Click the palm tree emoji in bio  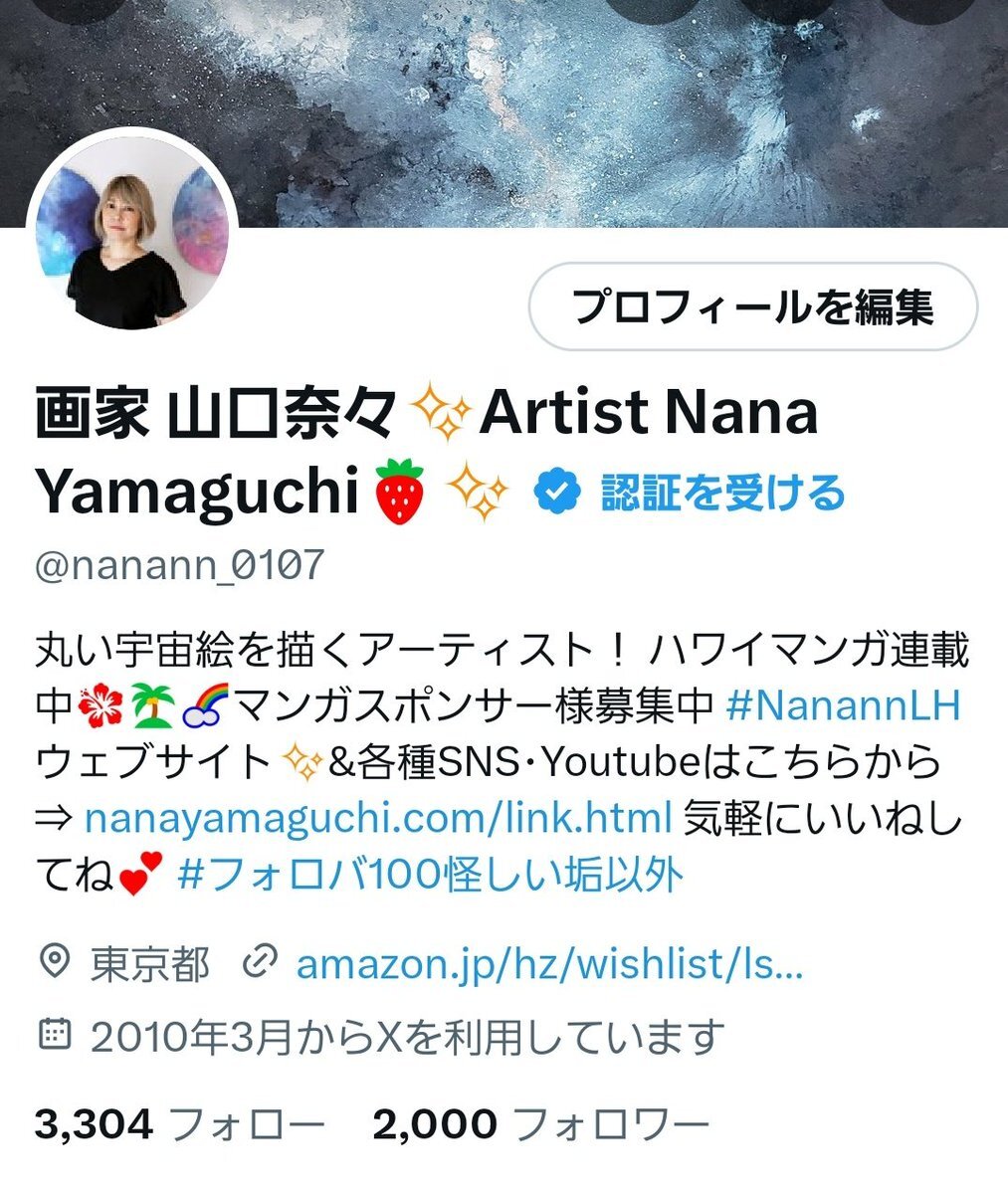[152, 708]
